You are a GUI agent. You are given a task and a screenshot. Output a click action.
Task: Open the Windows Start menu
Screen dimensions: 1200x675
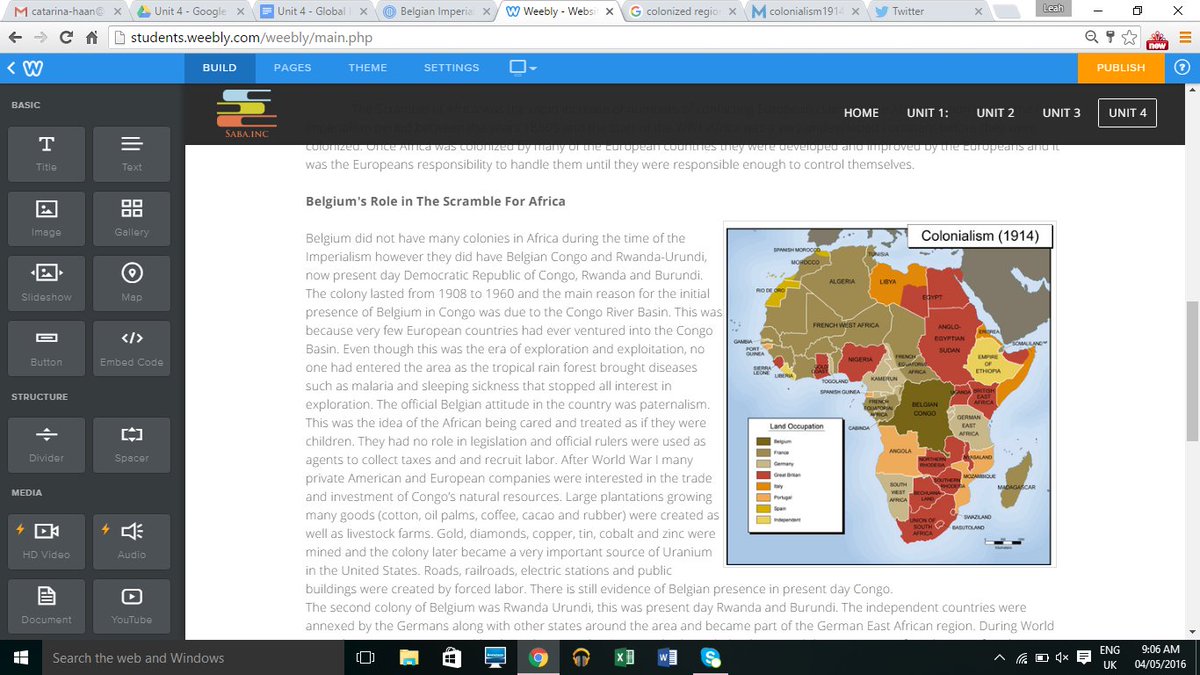[22, 657]
